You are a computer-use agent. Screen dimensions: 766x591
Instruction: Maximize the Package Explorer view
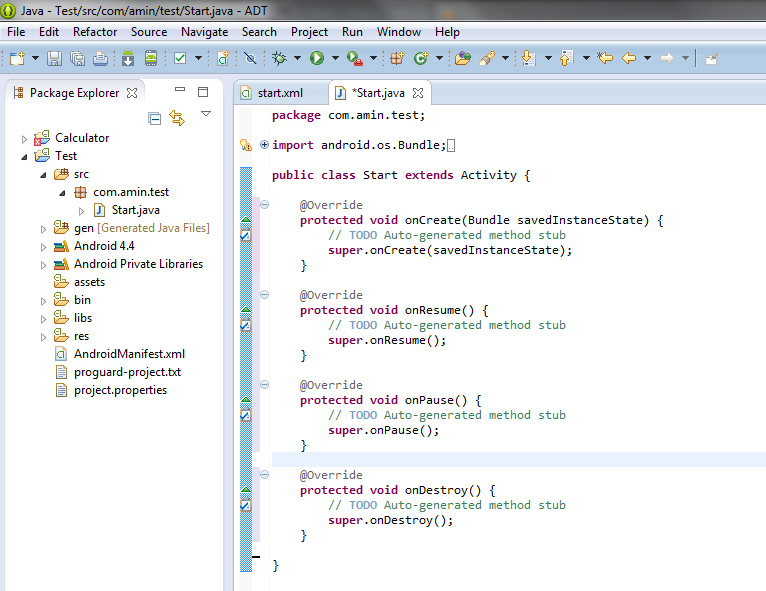point(203,92)
